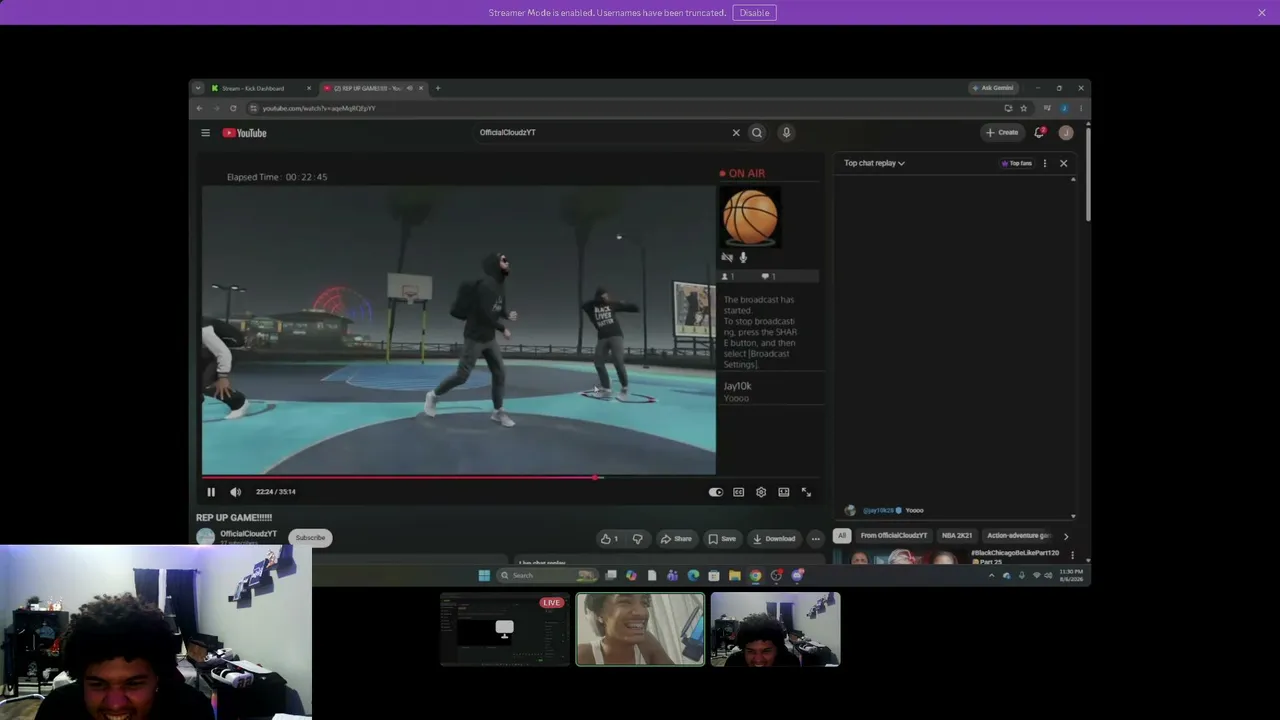Image resolution: width=1280 pixels, height=720 pixels.
Task: Select the REP UP GAME YouTube tab
Action: point(373,88)
